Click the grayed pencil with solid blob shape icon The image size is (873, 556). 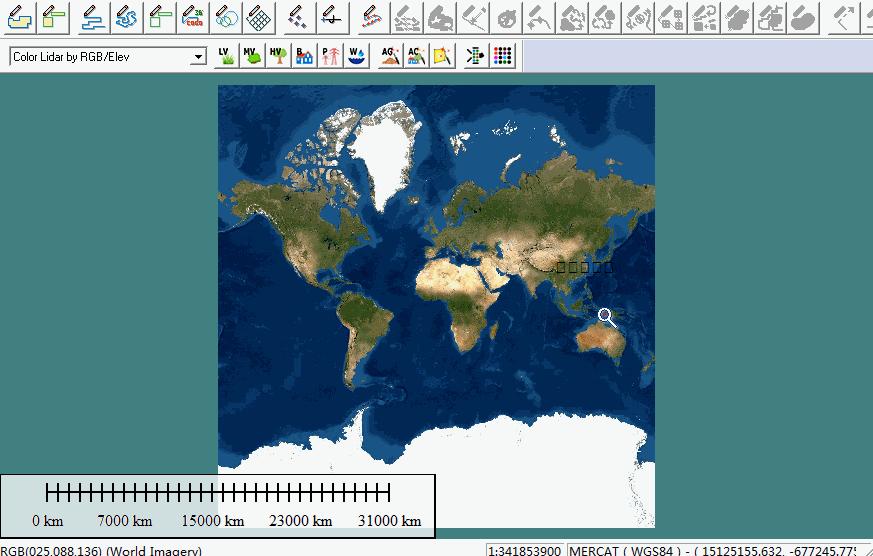(x=803, y=17)
